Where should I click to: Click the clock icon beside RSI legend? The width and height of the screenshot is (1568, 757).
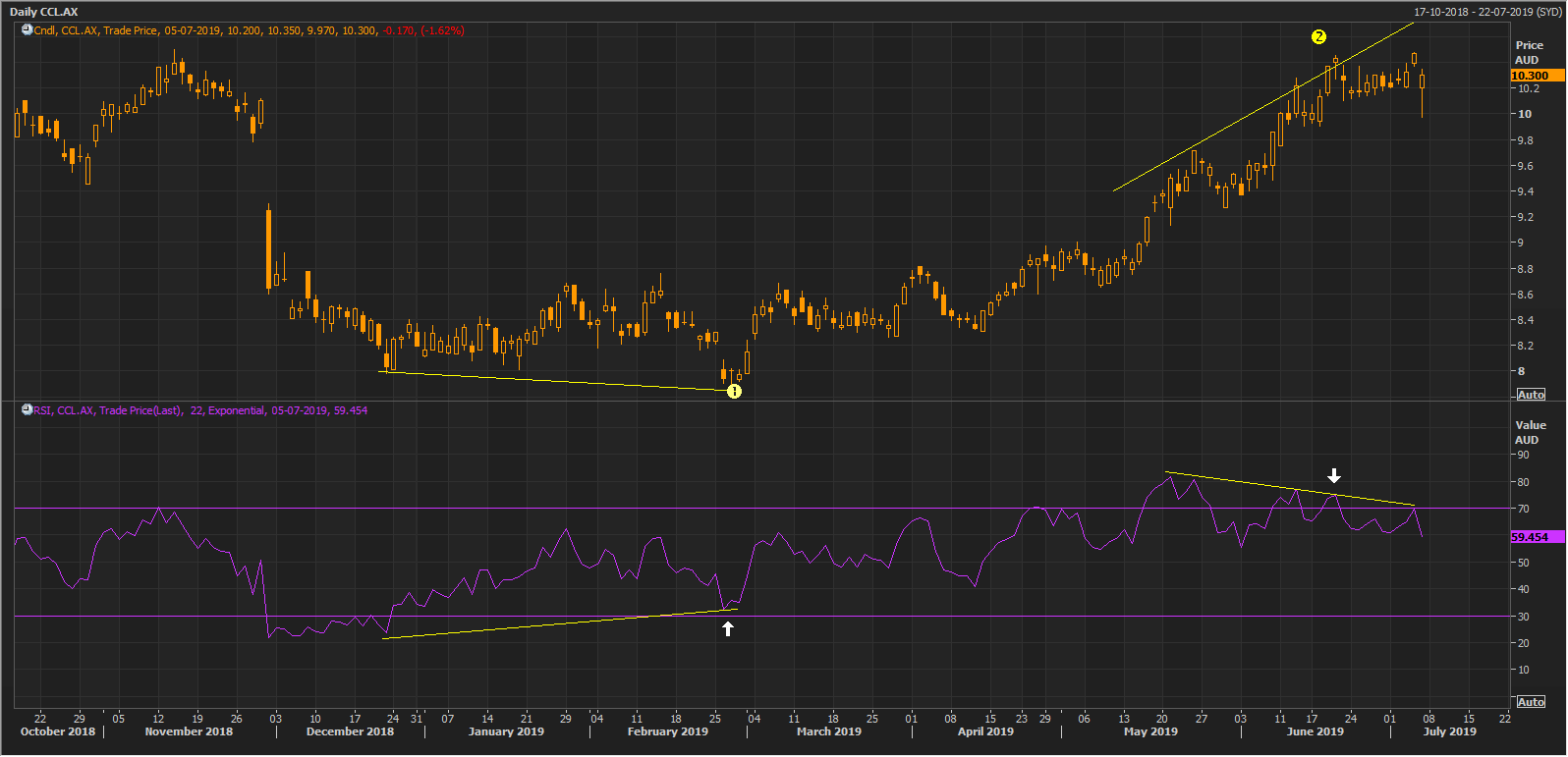click(x=28, y=410)
